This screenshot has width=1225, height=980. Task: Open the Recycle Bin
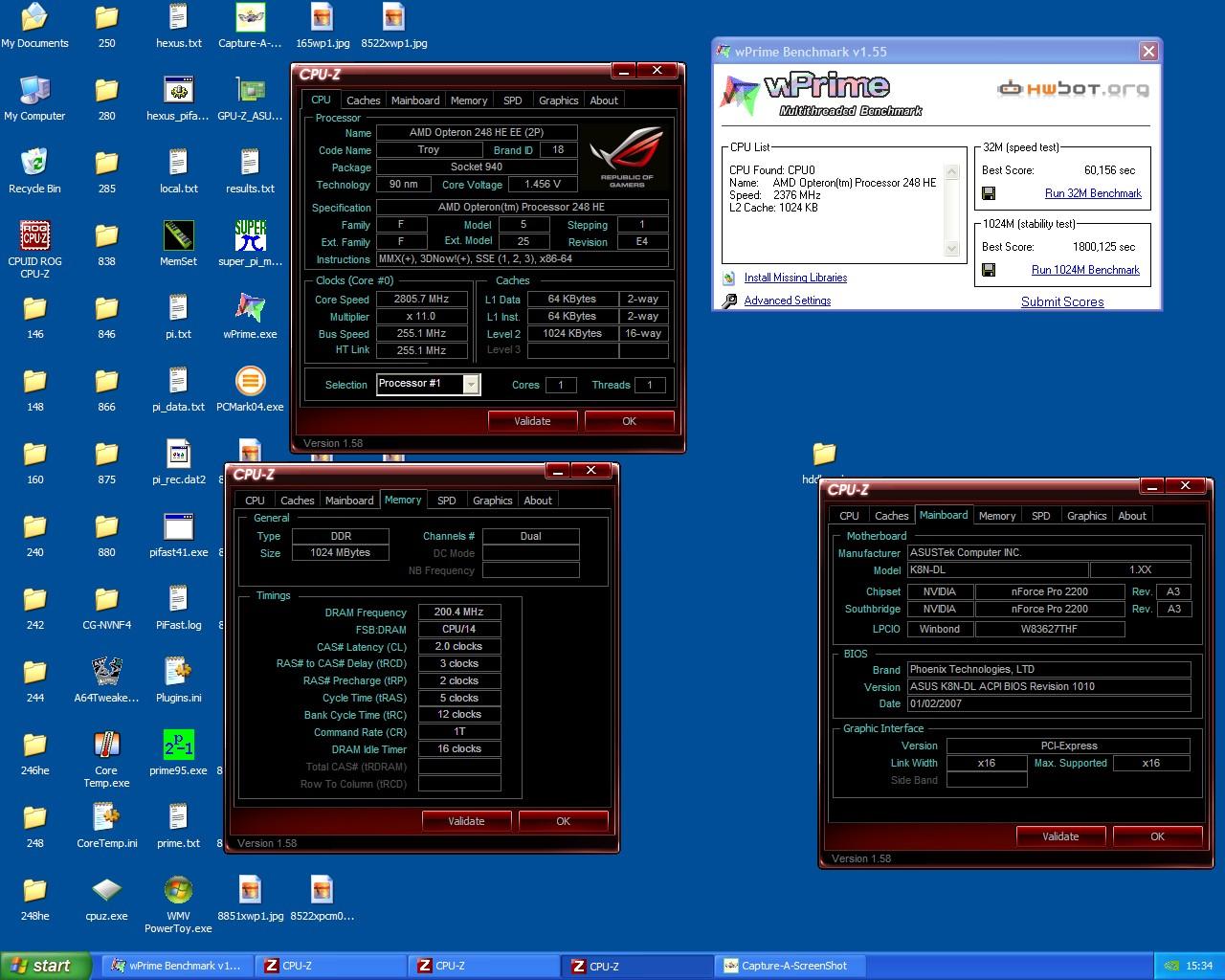coord(34,164)
